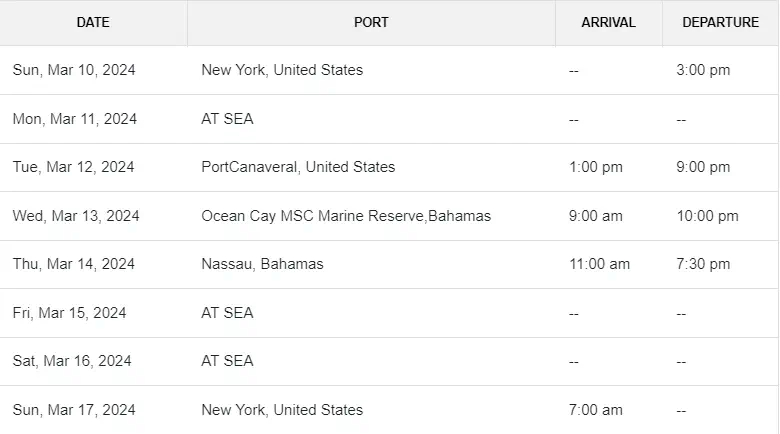Click the 7:00 am arrival time

tap(595, 410)
